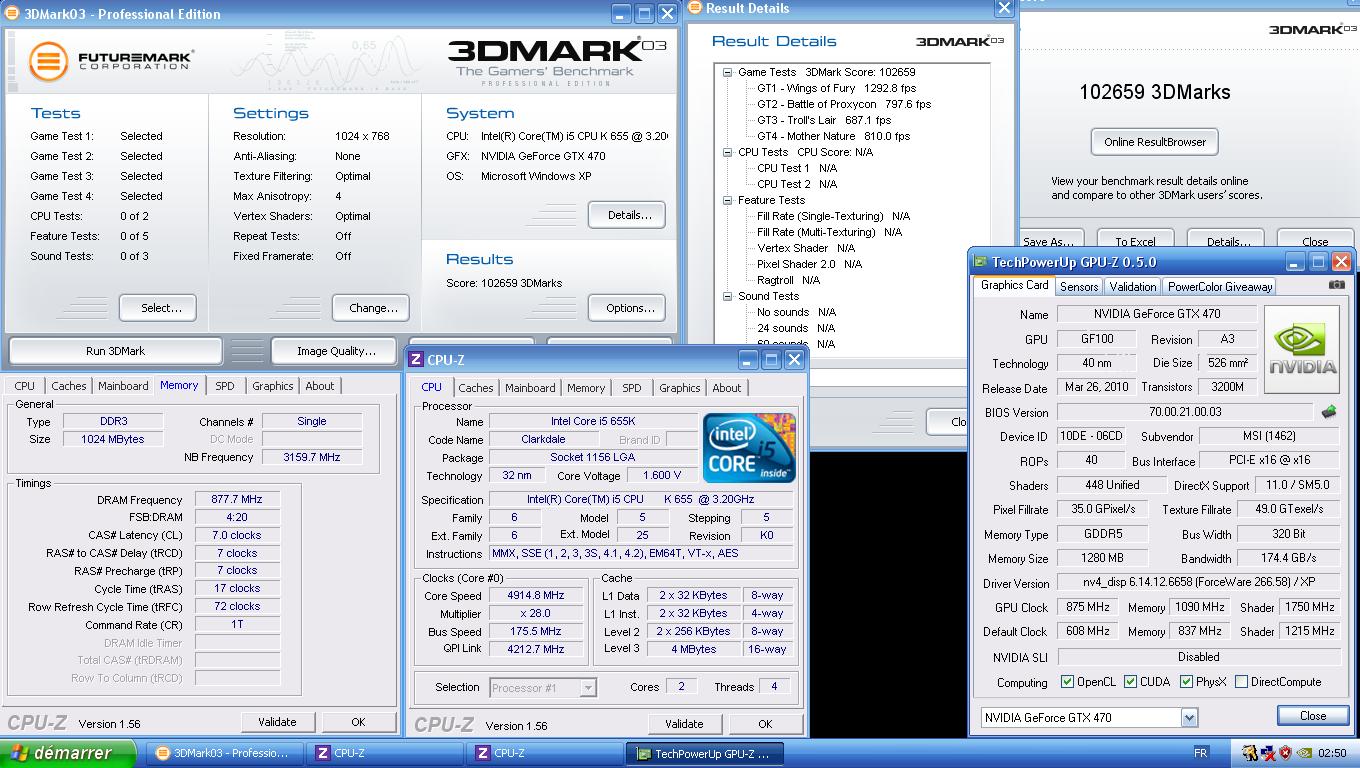Click the DRAM Frequency 877.7 MHz value

[x=236, y=500]
